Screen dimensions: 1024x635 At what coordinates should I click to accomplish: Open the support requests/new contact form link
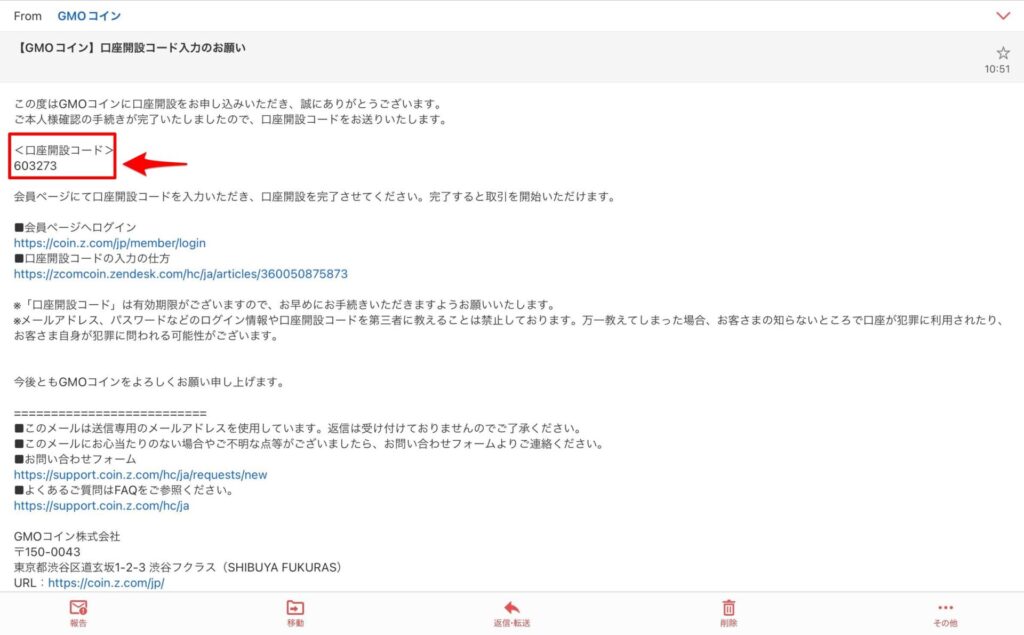pyautogui.click(x=140, y=475)
